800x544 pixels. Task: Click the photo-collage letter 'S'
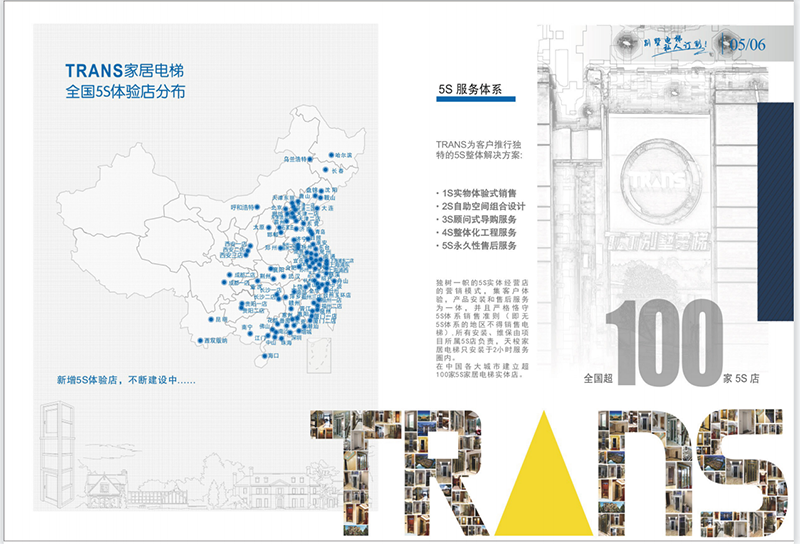pyautogui.click(x=741, y=473)
